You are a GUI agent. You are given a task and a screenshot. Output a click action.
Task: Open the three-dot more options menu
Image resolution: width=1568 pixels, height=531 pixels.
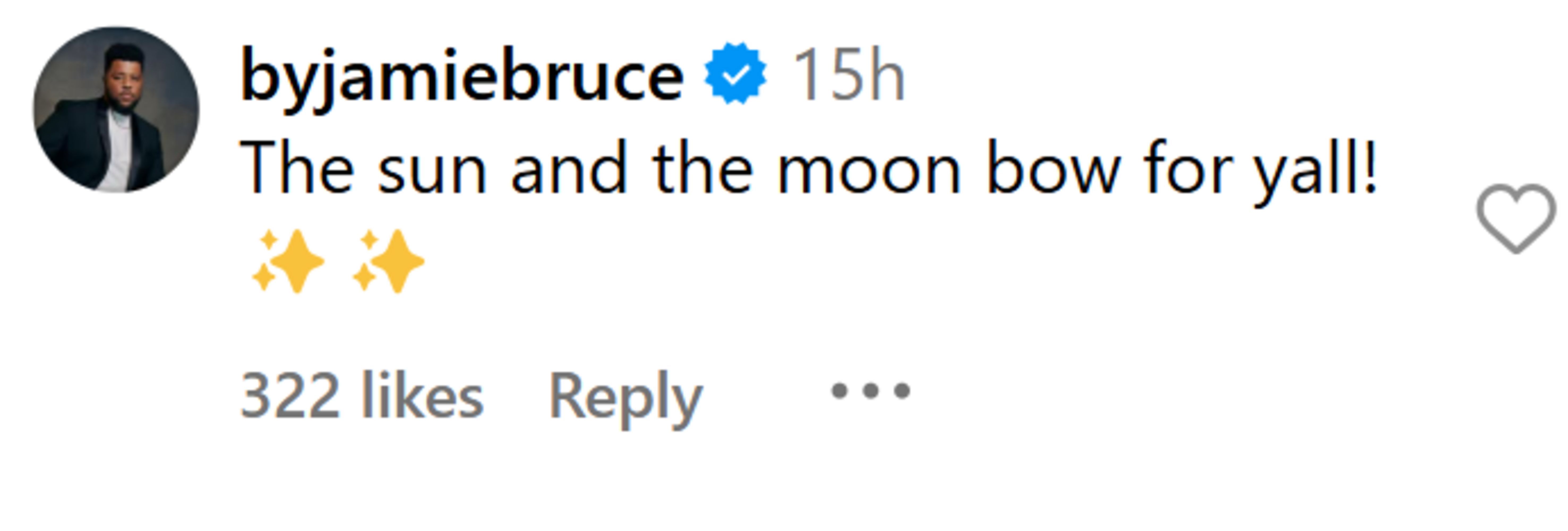871,390
